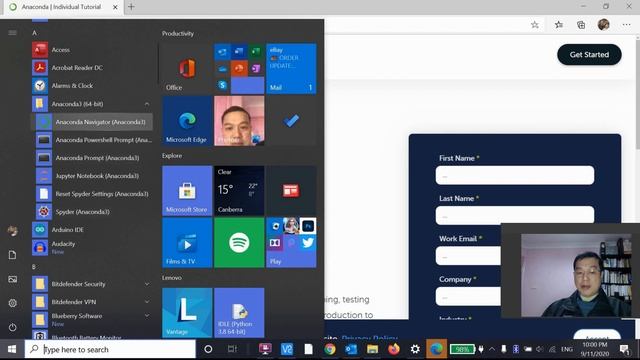640x360 pixels.
Task: Launch the Spotify tile
Action: click(x=239, y=242)
